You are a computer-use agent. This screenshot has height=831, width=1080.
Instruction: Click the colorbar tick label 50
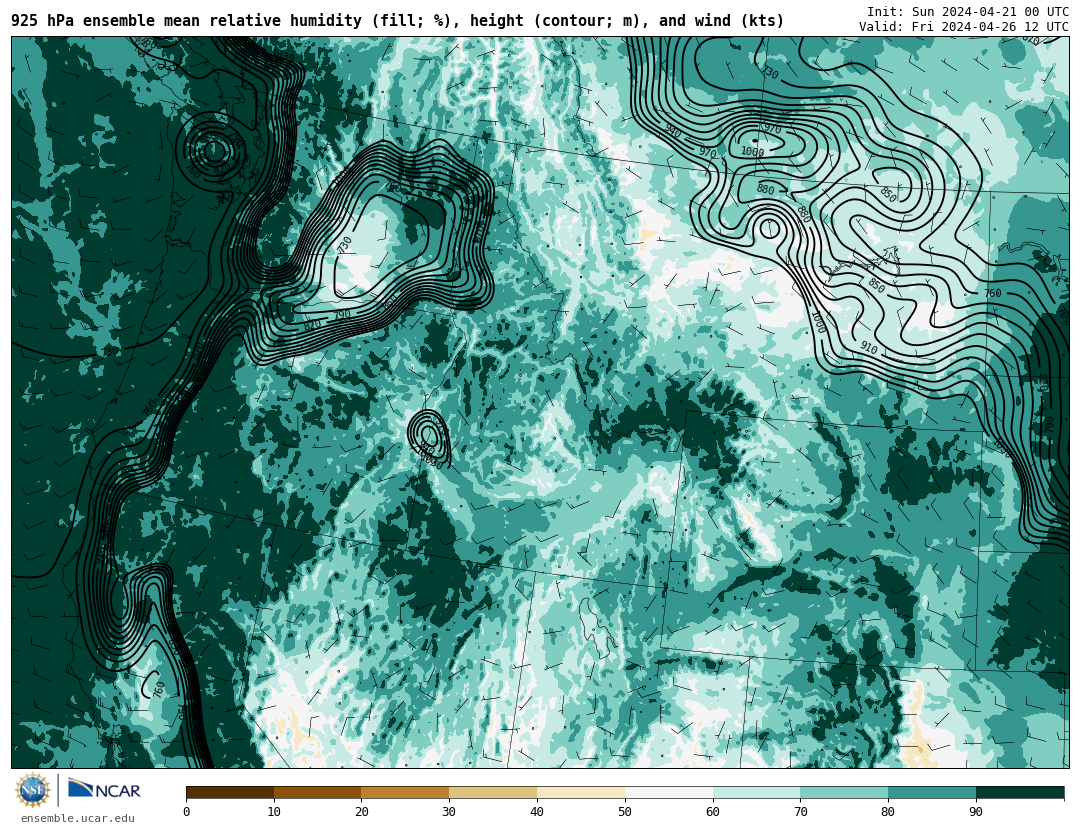[625, 812]
